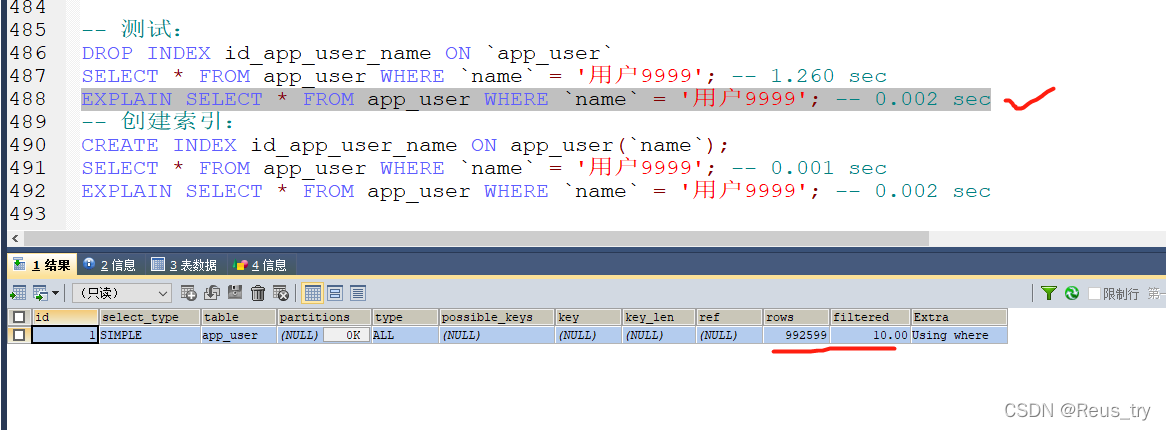The width and height of the screenshot is (1166, 430).
Task: Click line number 493 in the gutter
Action: (x=27, y=214)
